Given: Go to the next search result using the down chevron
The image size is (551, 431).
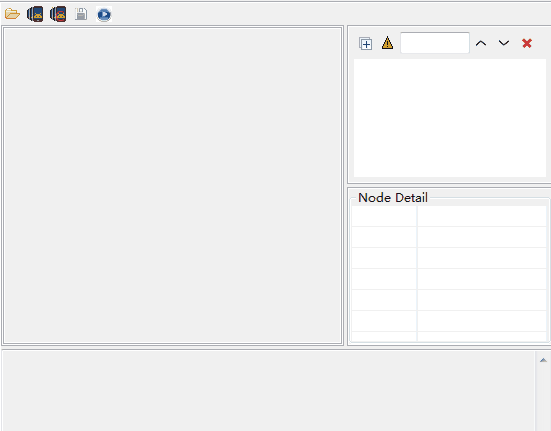Looking at the screenshot, I should tap(504, 43).
